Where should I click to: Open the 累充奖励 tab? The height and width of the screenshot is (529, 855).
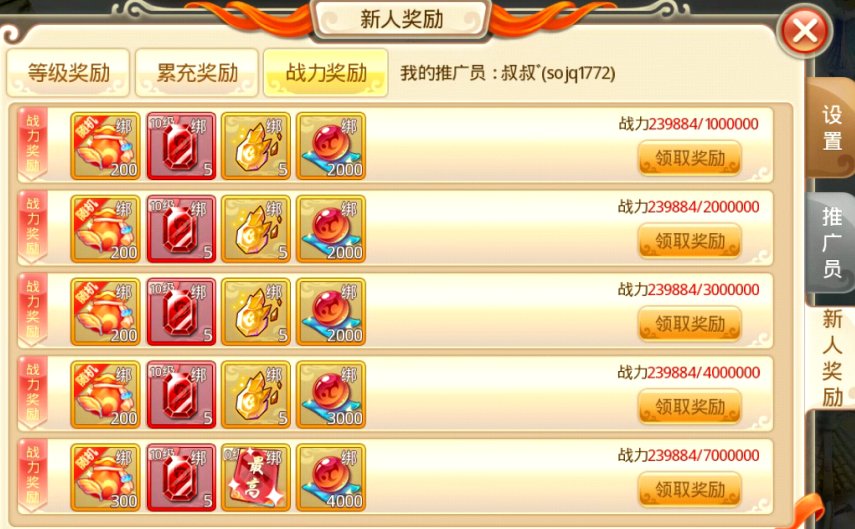(197, 73)
